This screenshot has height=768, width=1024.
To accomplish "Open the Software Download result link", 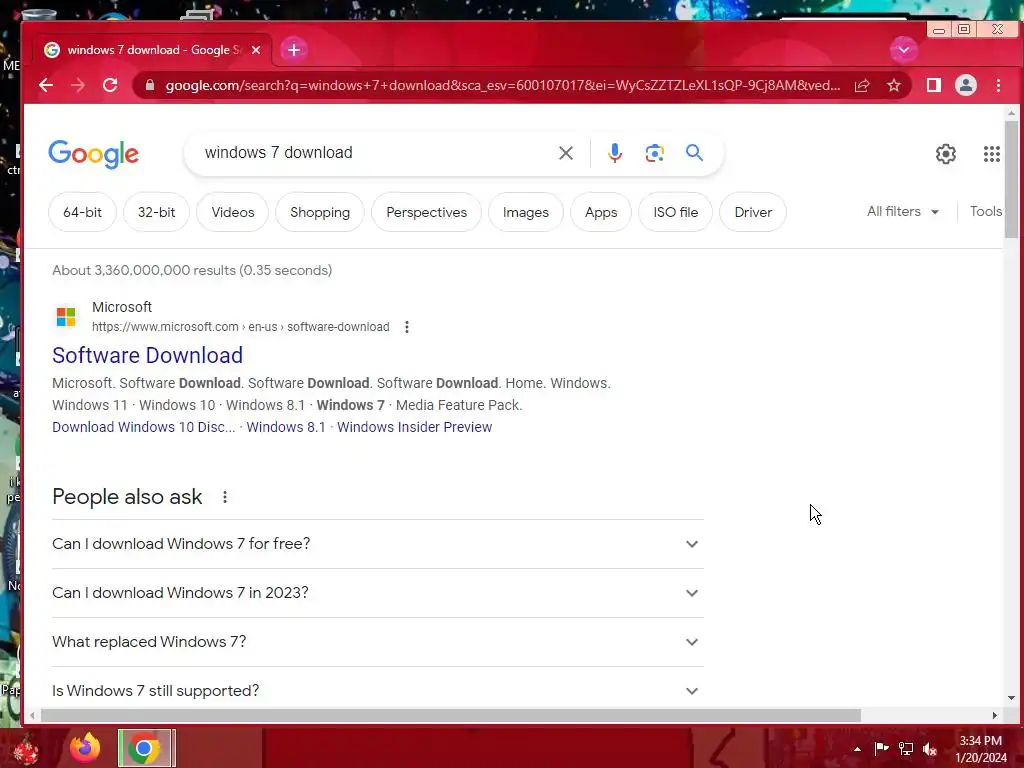I will pyautogui.click(x=148, y=355).
